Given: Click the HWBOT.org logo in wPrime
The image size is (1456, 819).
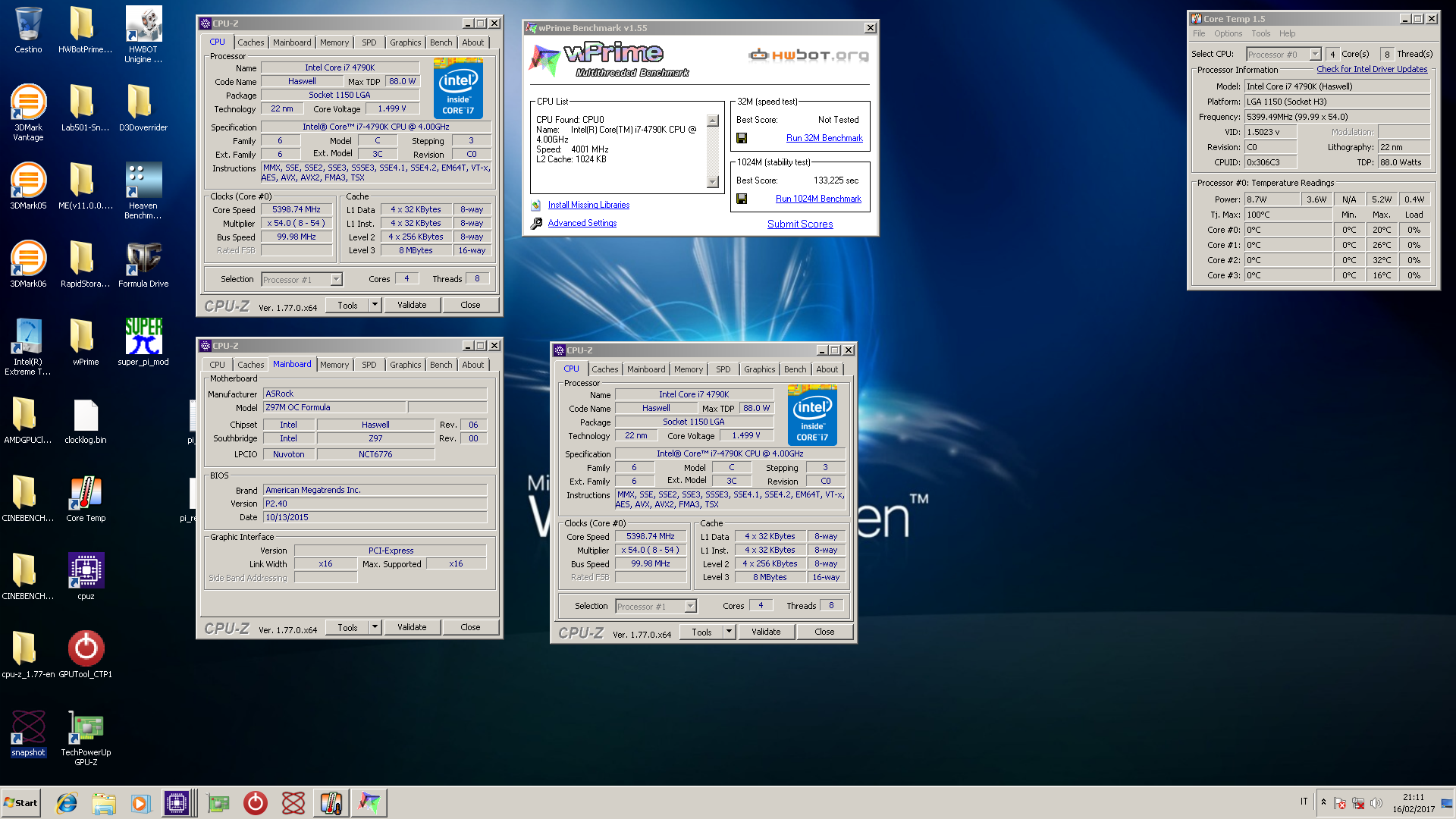Looking at the screenshot, I should [808, 55].
